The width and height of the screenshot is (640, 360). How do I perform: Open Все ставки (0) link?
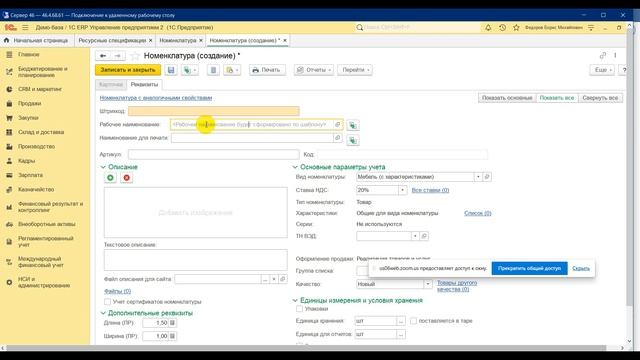click(430, 190)
